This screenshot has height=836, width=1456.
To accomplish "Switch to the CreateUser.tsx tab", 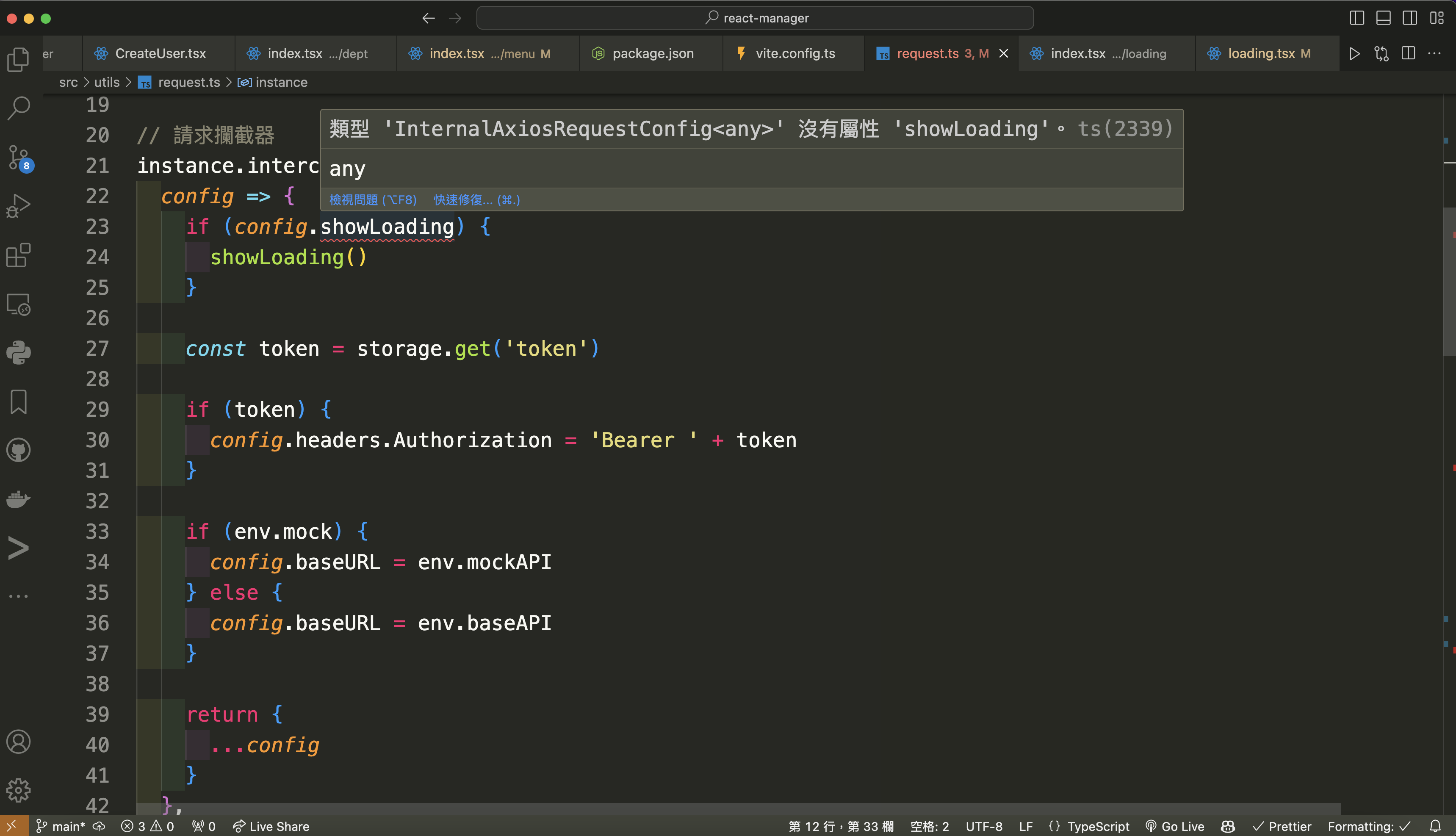I will 158,53.
